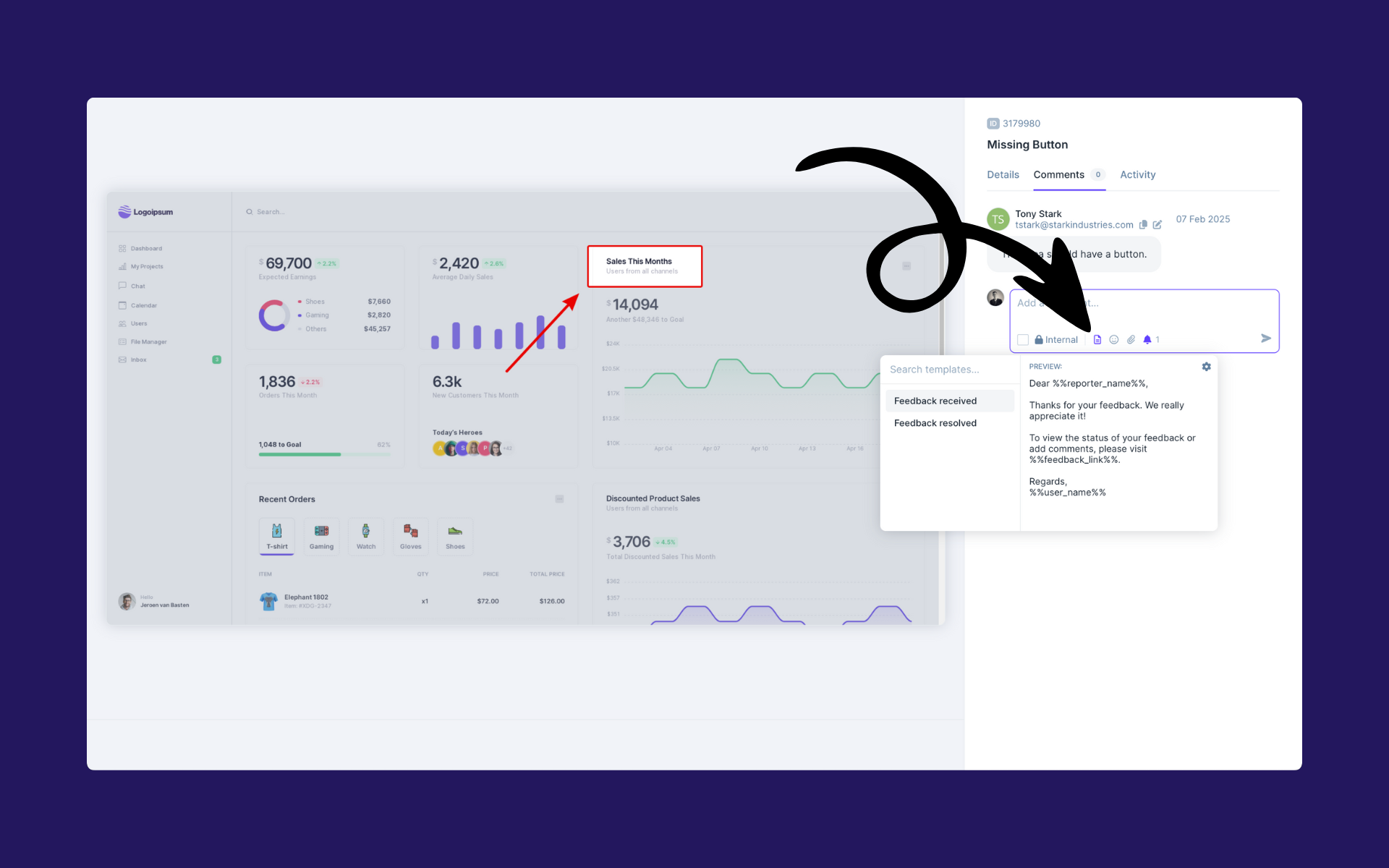The width and height of the screenshot is (1389, 868).
Task: Check the internal visibility toggle on comment
Action: (x=1024, y=339)
